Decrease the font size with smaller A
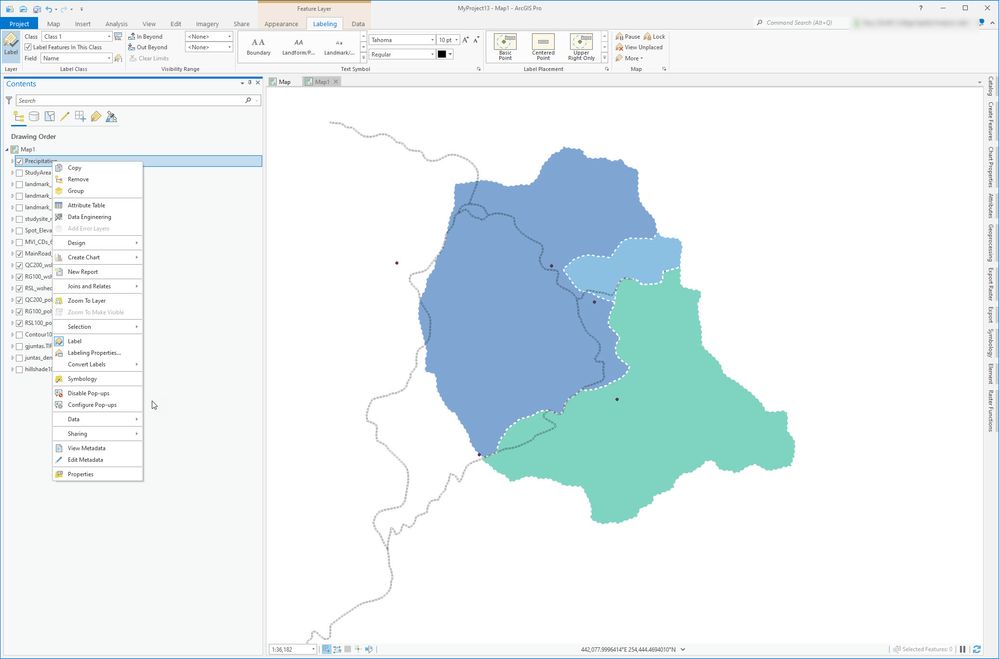Screen dimensions: 999x659 [x=476, y=40]
